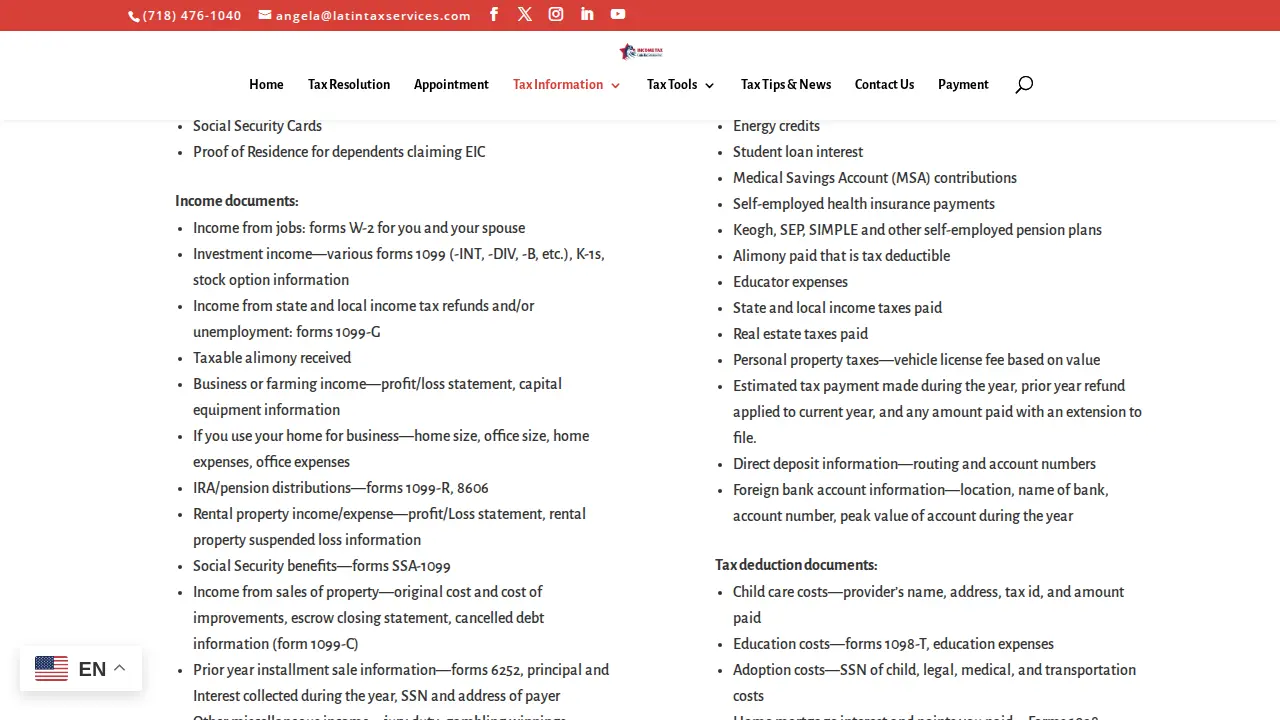Click the site logo in header
1280x720 pixels.
(x=640, y=51)
